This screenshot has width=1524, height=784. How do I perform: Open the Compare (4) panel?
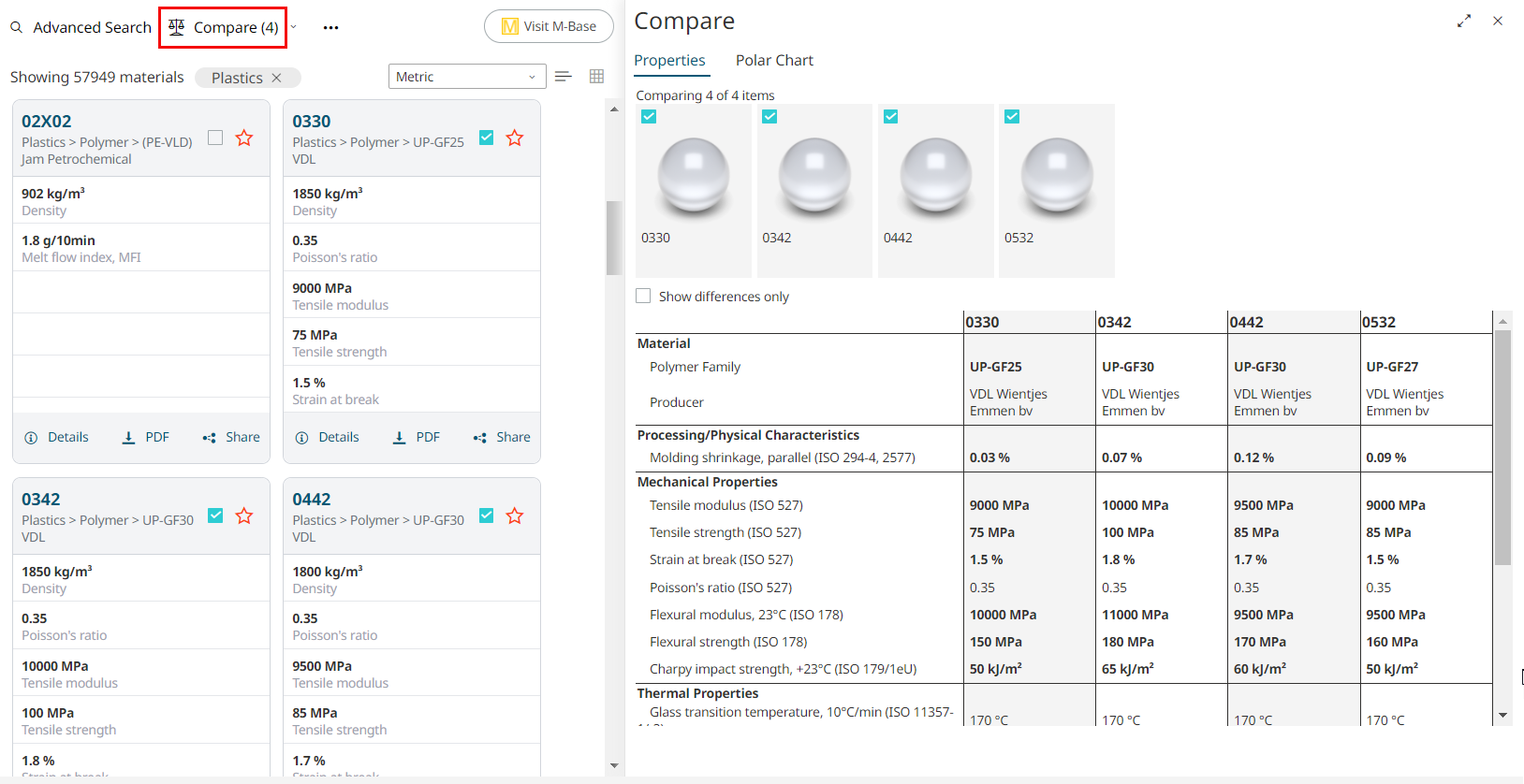click(x=224, y=27)
